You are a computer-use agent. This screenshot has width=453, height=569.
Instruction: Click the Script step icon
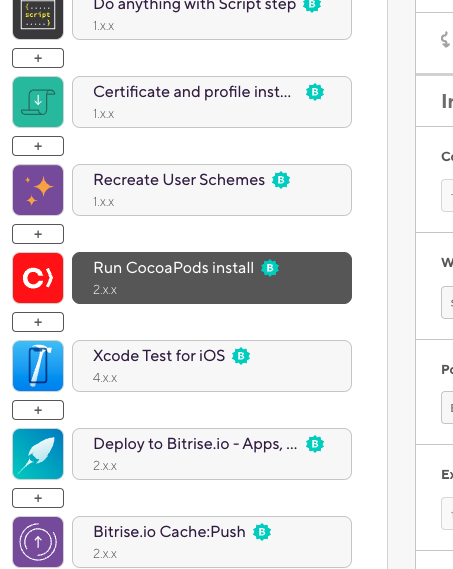[x=38, y=18]
